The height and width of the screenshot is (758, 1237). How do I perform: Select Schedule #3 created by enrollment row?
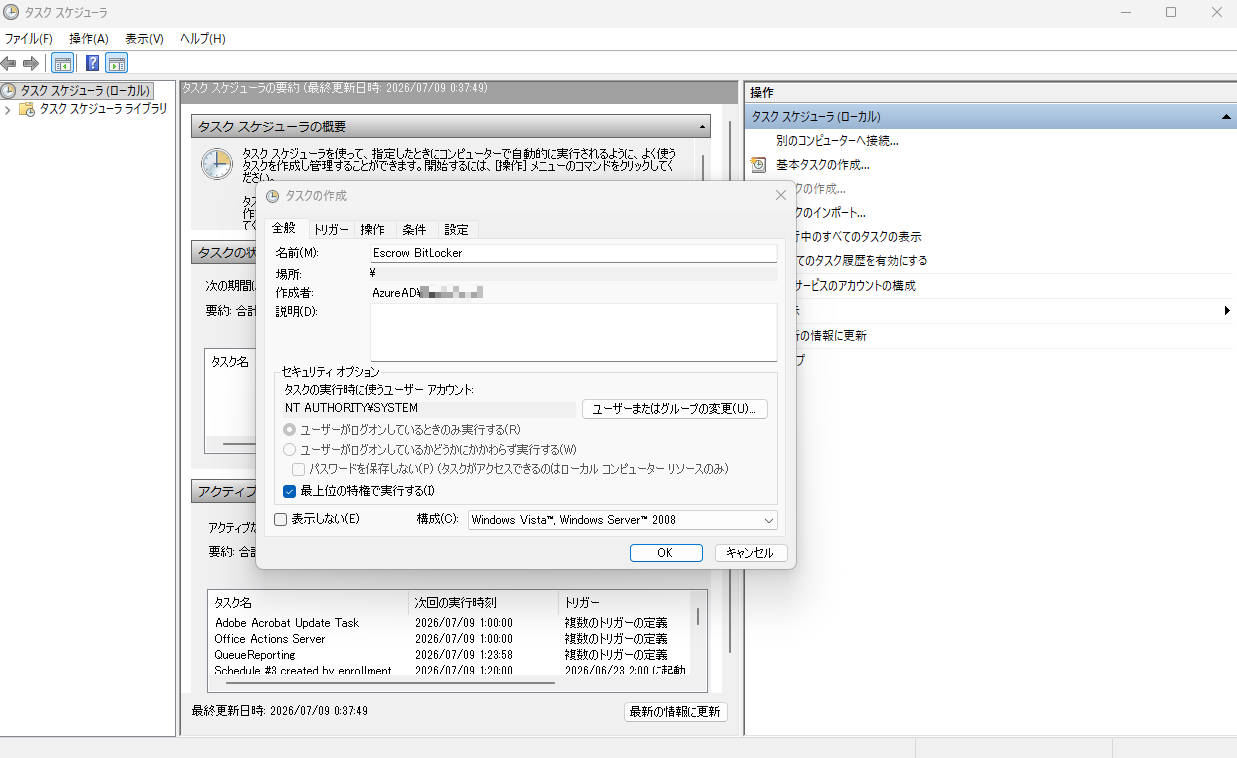click(450, 670)
